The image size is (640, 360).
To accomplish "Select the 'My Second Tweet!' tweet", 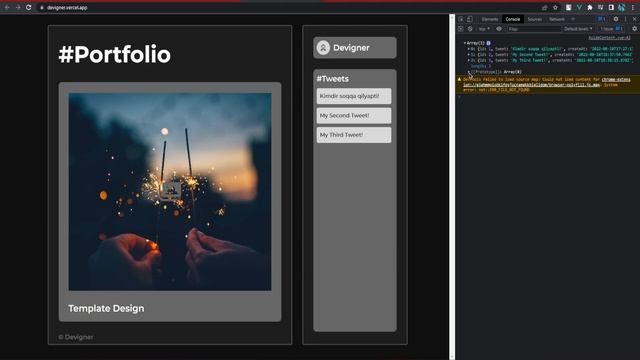I will (354, 116).
